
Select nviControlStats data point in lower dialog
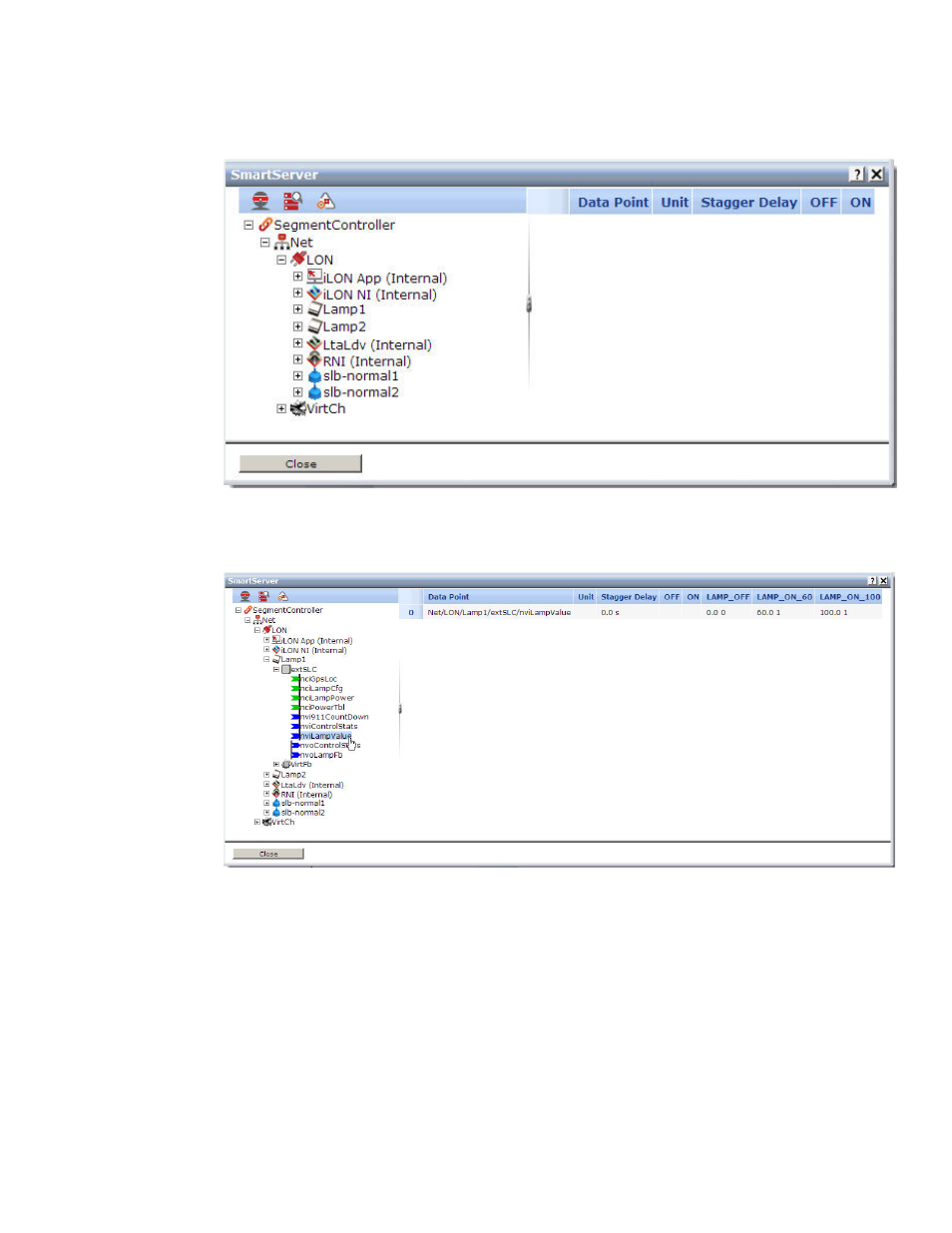(x=328, y=726)
